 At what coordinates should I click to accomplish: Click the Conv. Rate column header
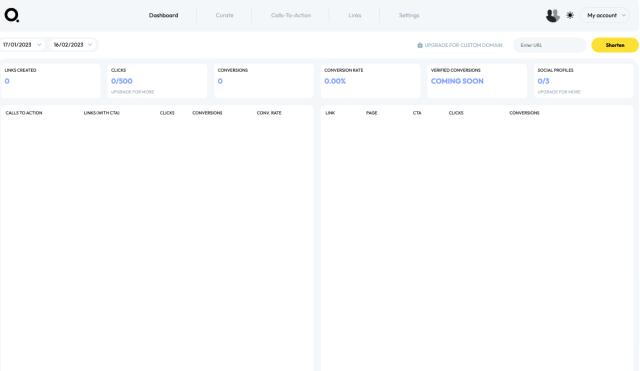269,113
